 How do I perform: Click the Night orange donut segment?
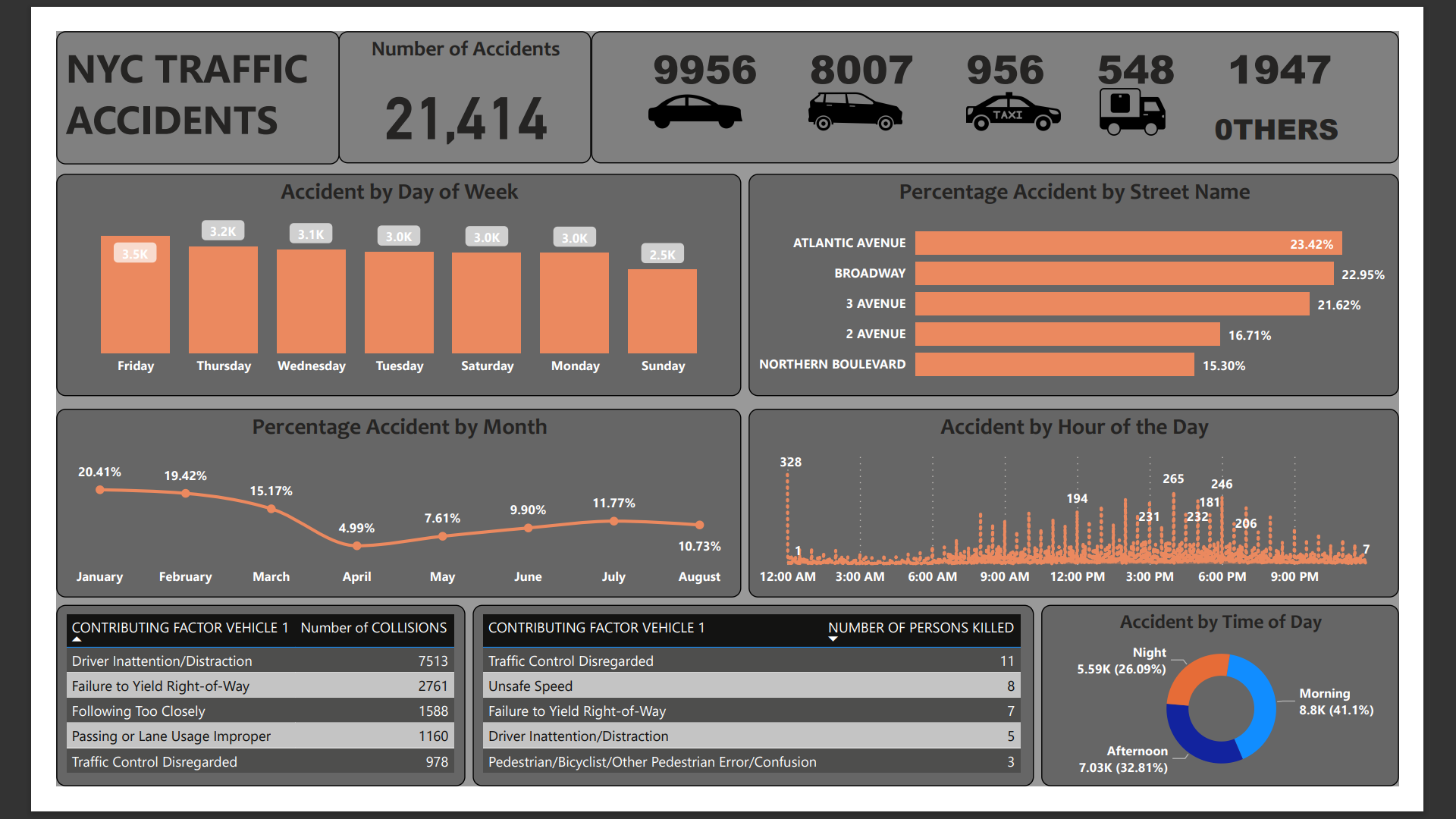click(x=1194, y=673)
